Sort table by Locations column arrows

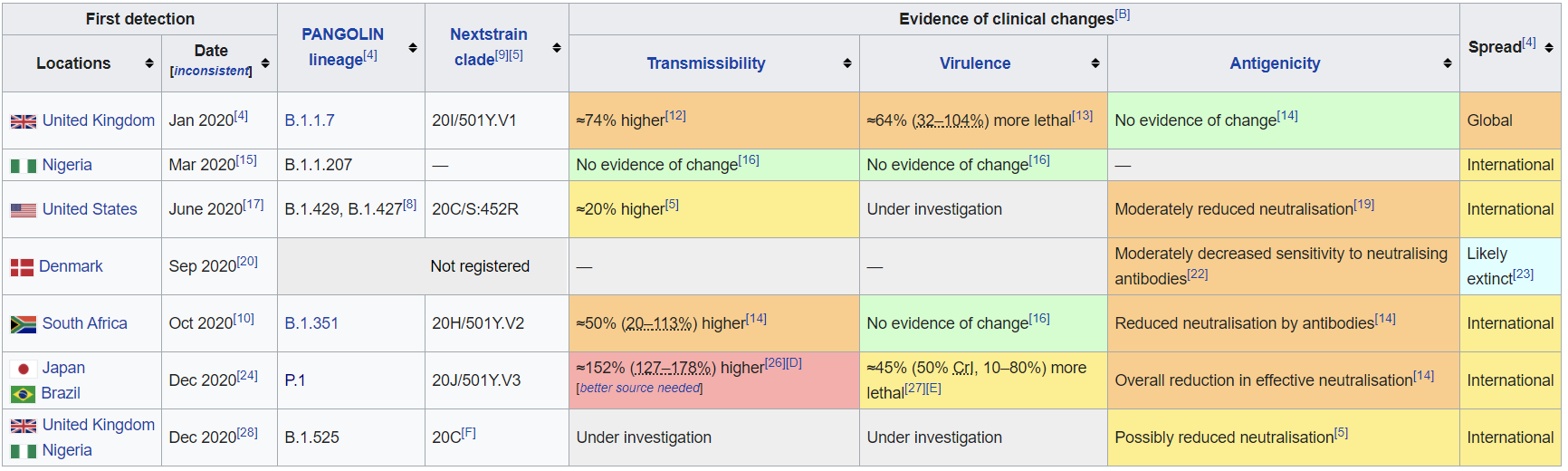(x=149, y=63)
